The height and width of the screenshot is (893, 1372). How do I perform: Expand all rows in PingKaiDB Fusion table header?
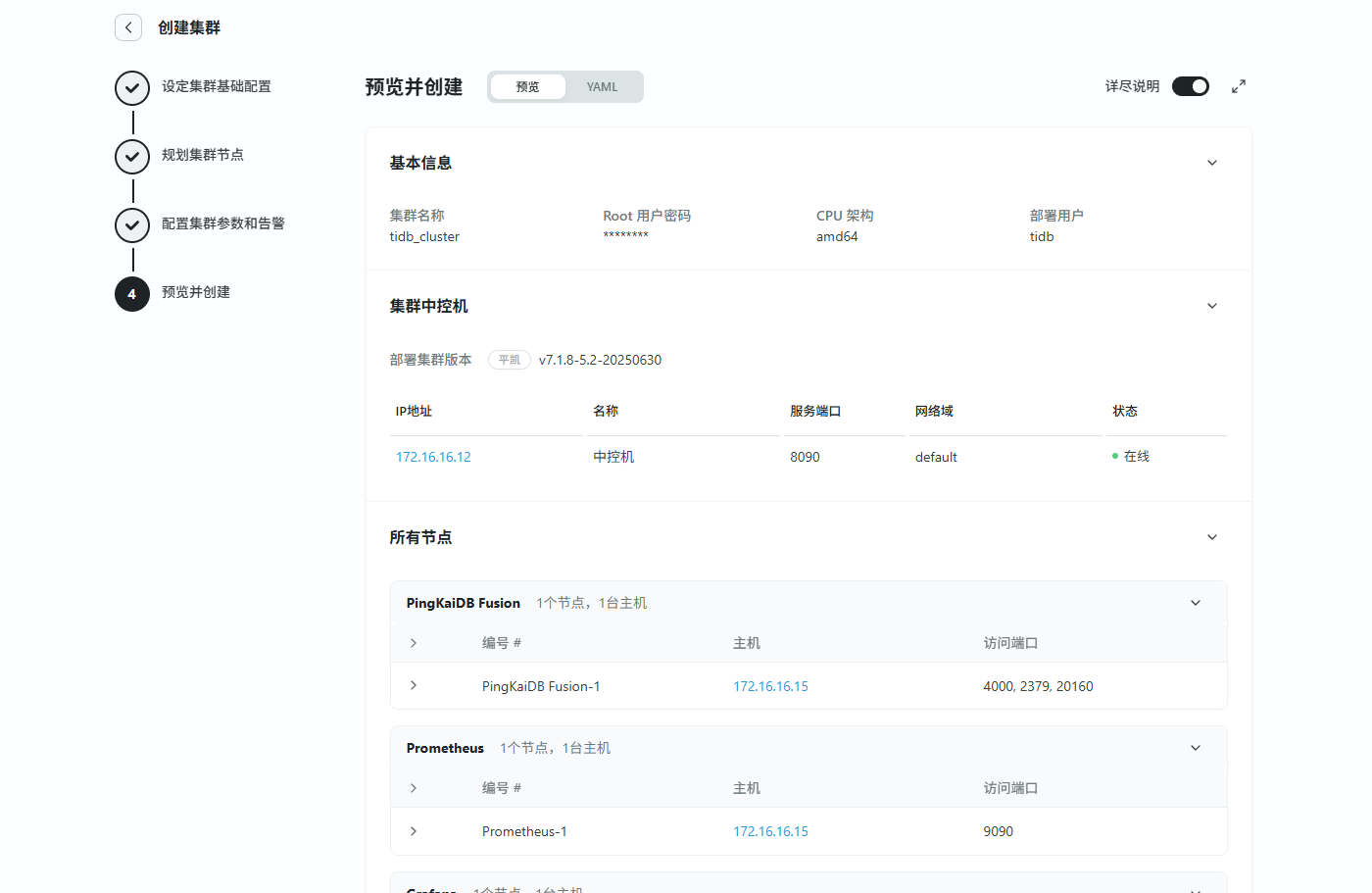pos(414,643)
